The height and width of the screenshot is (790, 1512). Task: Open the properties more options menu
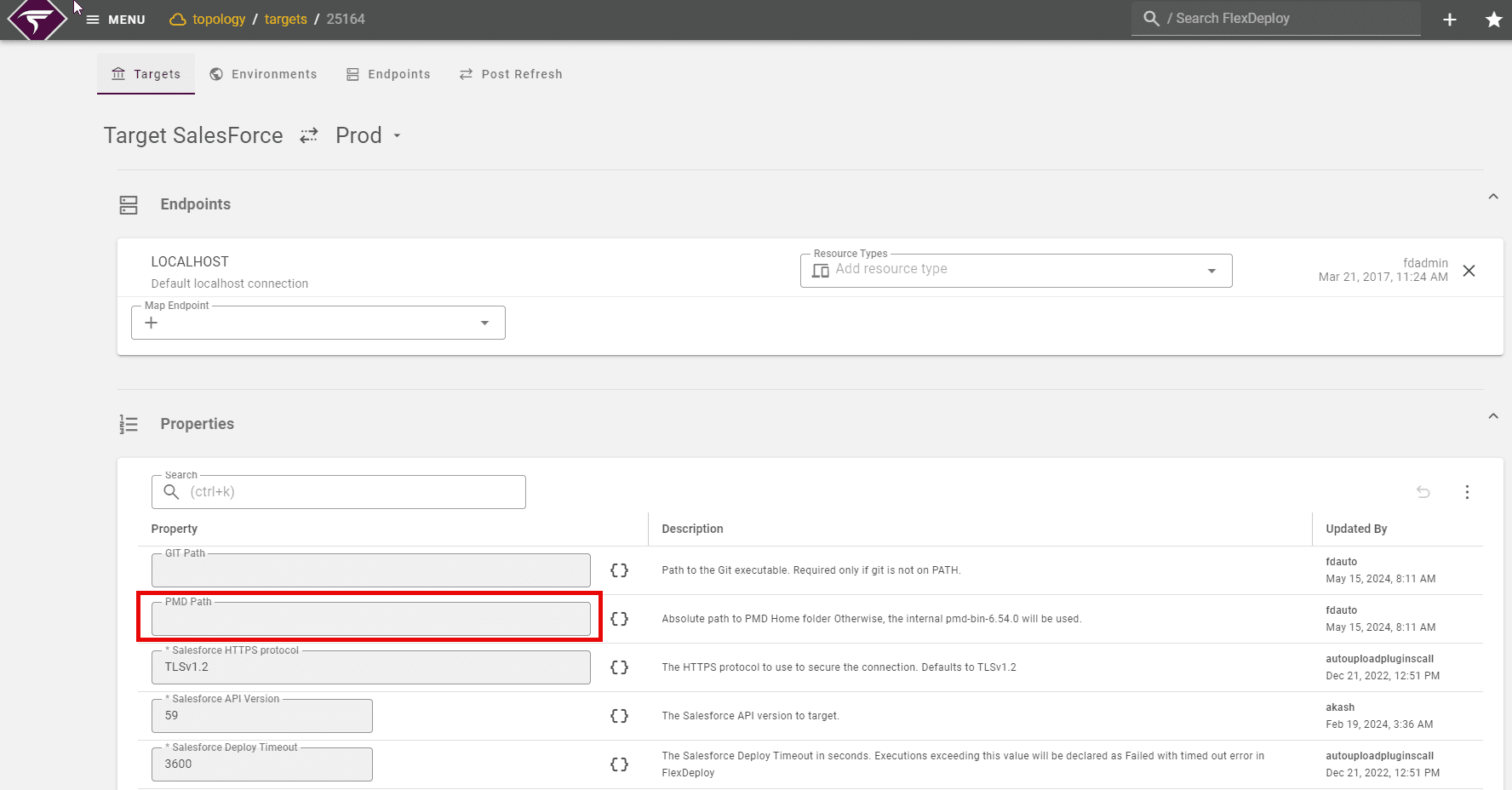(1467, 492)
